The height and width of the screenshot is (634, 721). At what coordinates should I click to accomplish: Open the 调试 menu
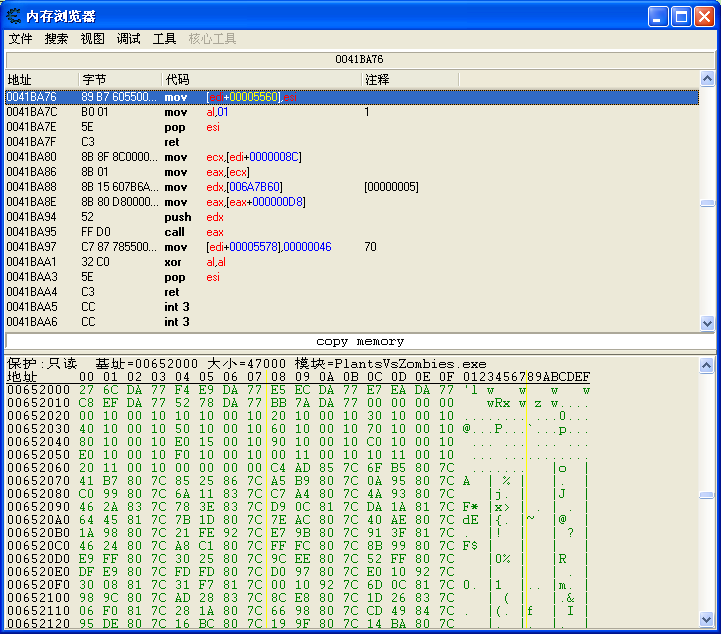pos(128,39)
